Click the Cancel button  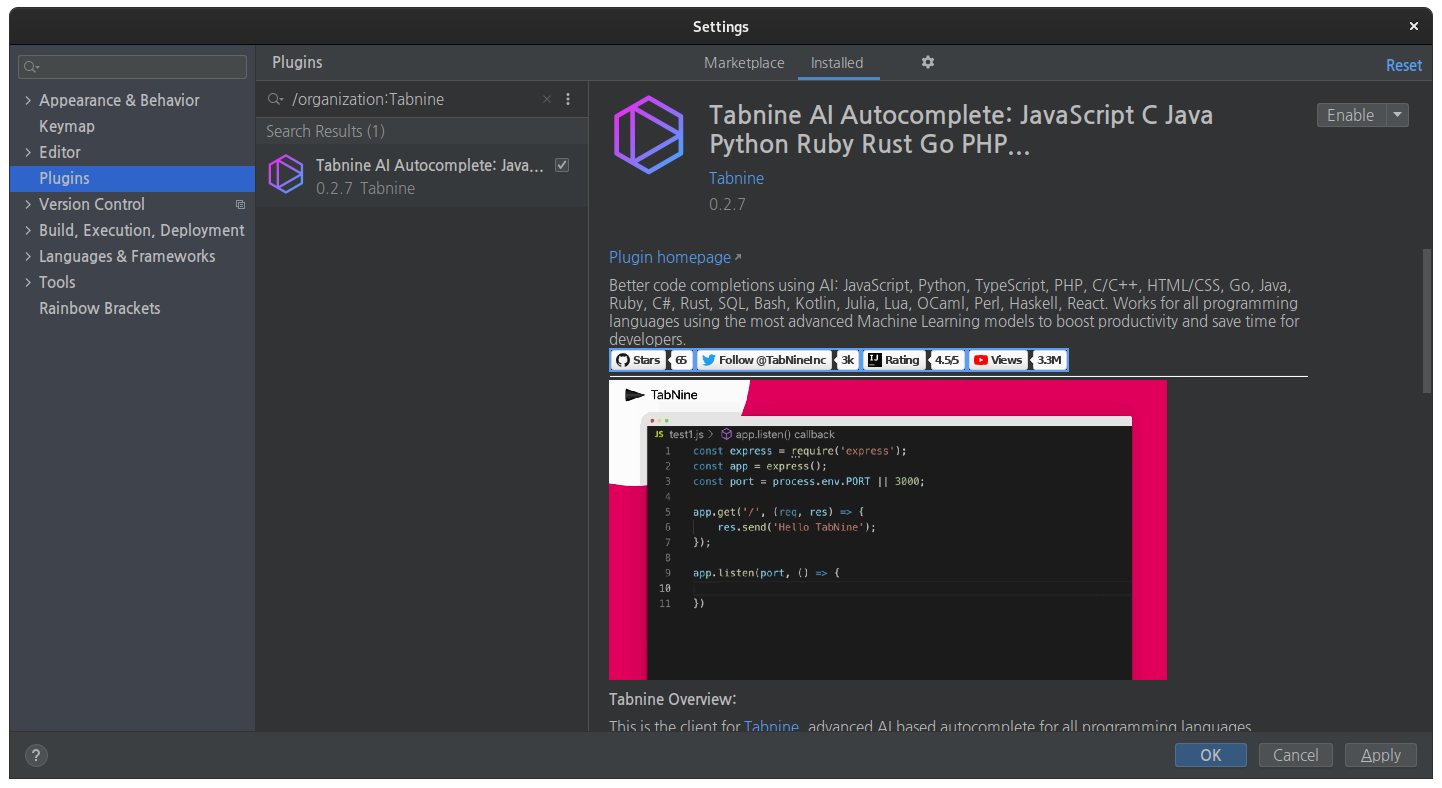(x=1296, y=755)
